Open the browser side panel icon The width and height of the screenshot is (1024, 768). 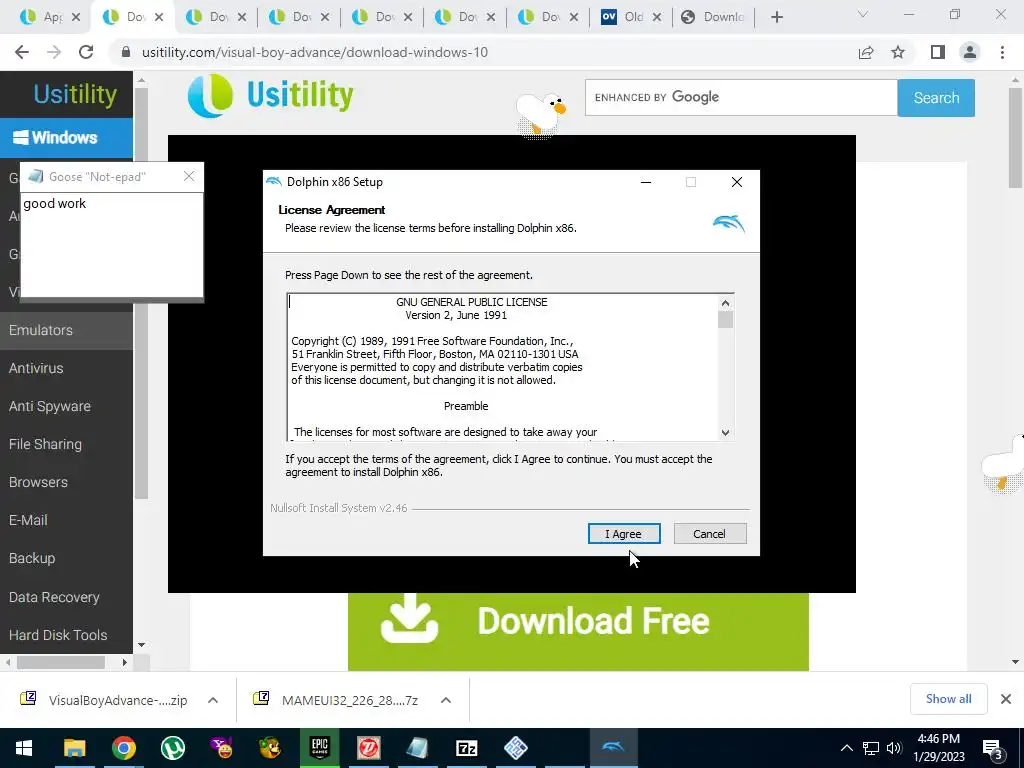tap(938, 52)
